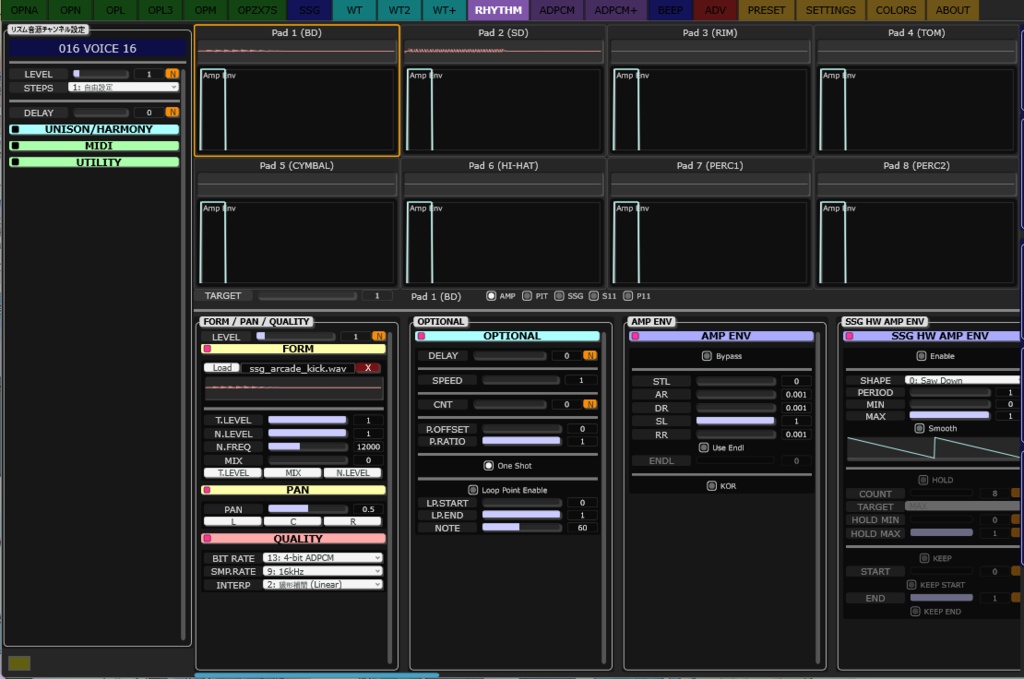This screenshot has height=679, width=1024.
Task: Enable the Loop Point Enable checkbox
Action: point(473,490)
